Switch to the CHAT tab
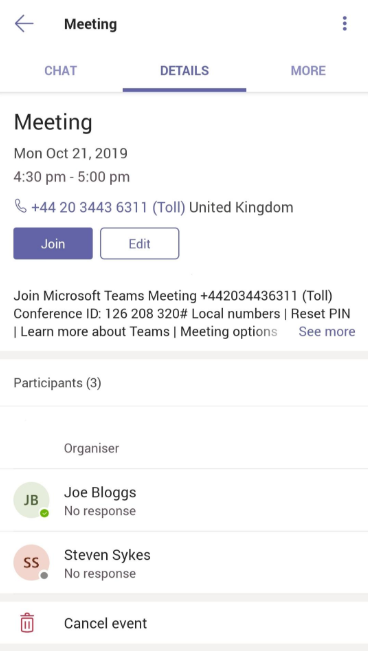Image resolution: width=368 pixels, height=651 pixels. [x=61, y=71]
